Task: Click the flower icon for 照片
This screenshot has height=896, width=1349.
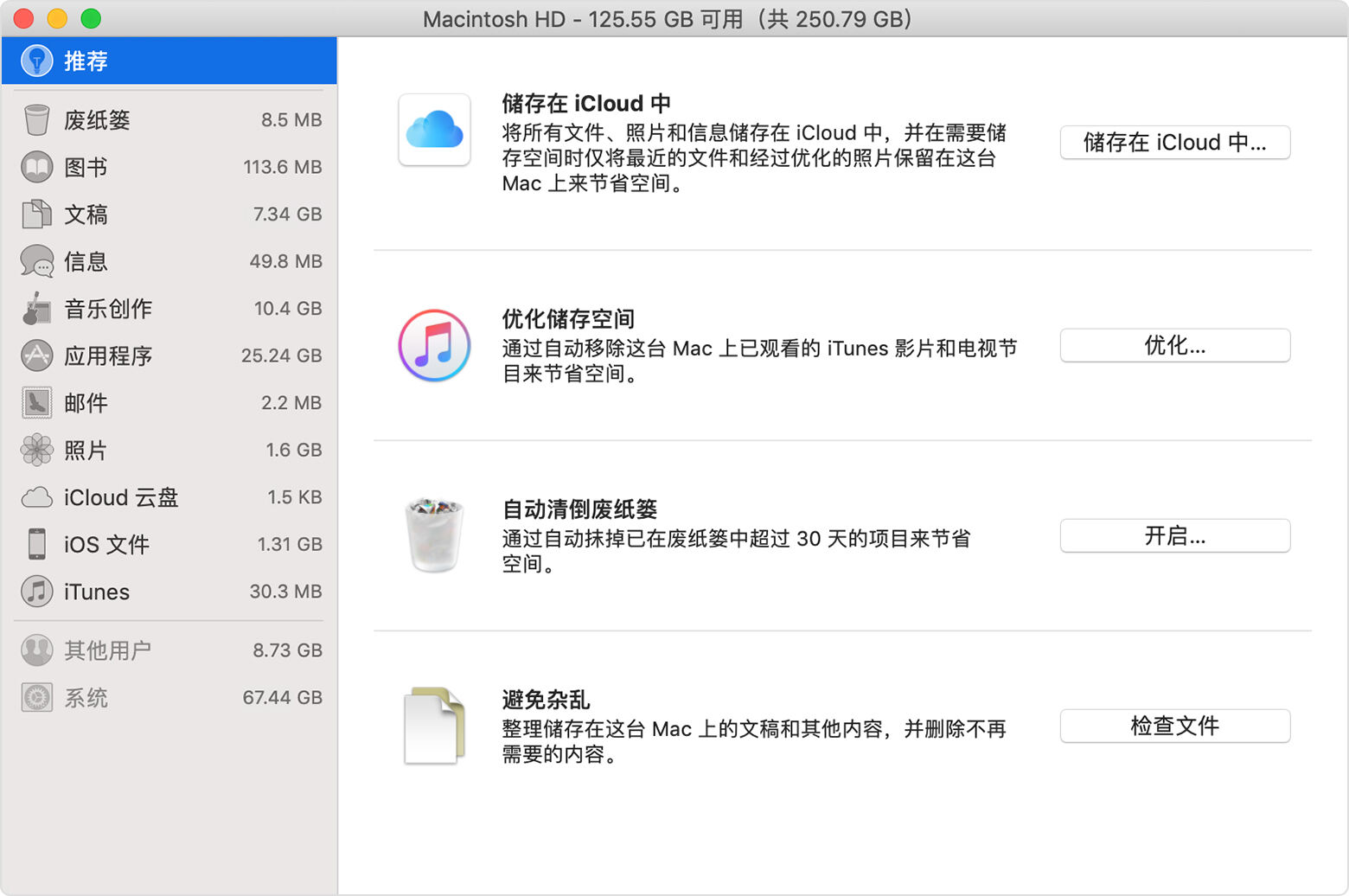Action: click(x=36, y=450)
